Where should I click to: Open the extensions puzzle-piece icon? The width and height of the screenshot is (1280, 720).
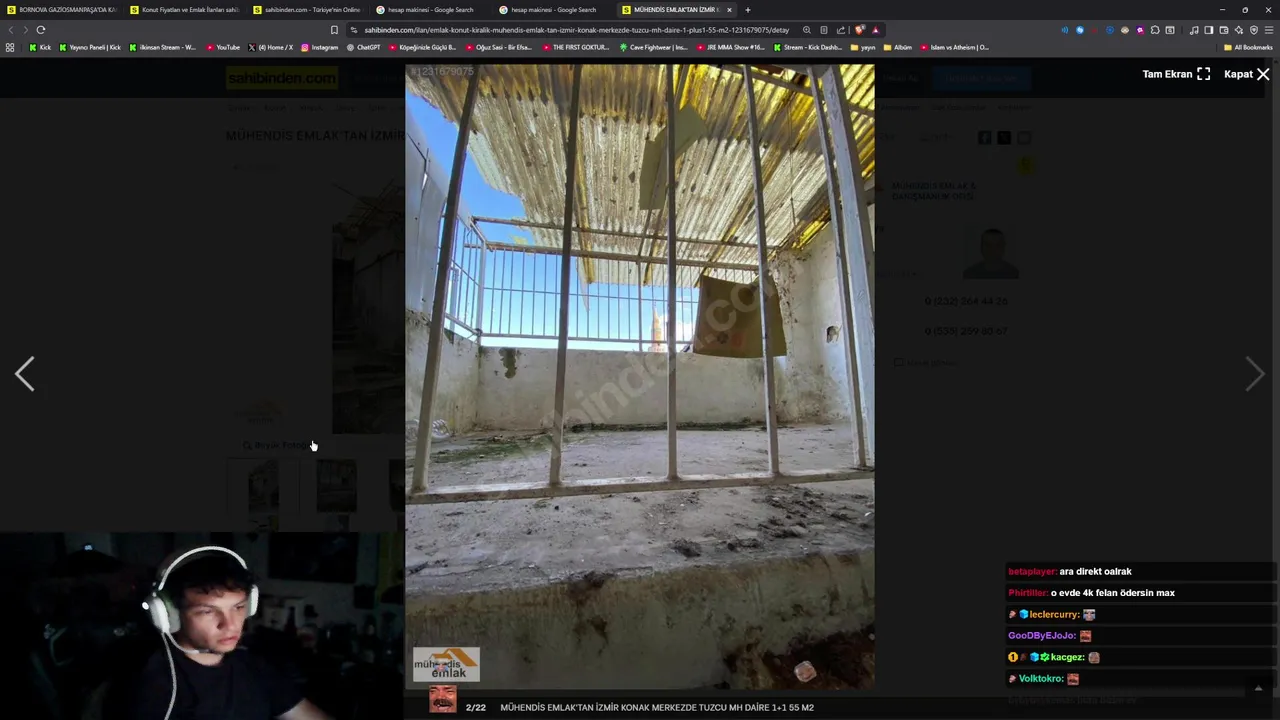point(1155,30)
